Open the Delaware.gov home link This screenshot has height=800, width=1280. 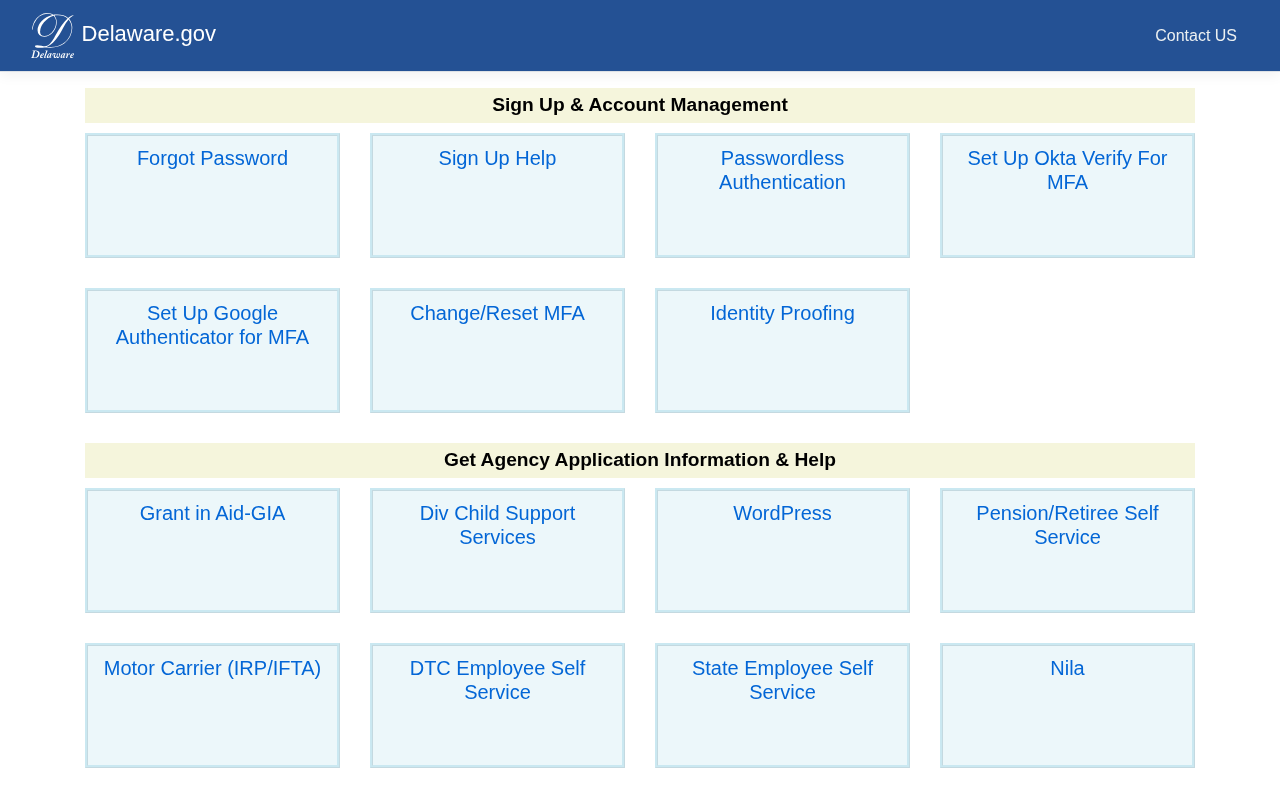pos(148,34)
